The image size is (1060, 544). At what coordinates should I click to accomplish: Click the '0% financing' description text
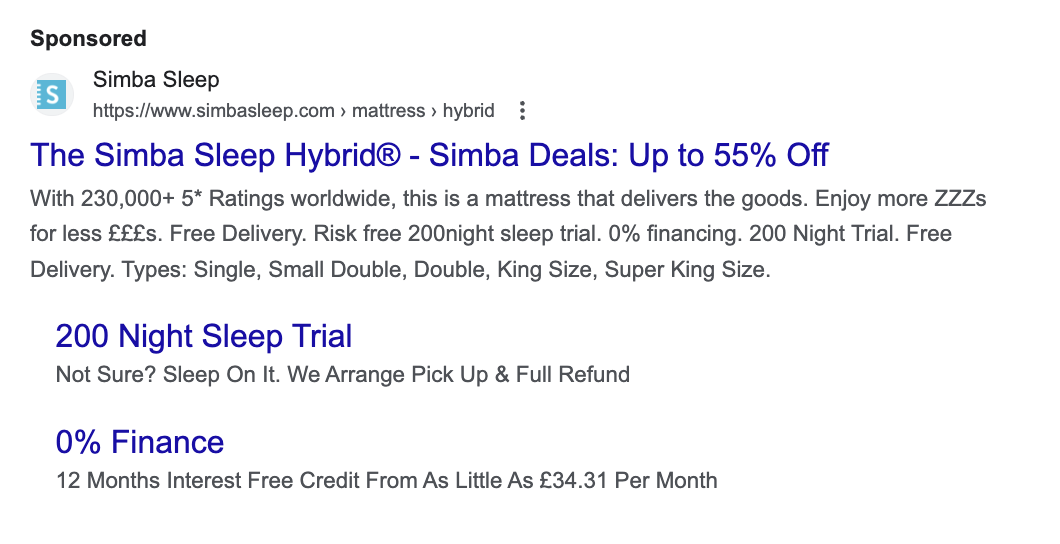pyautogui.click(x=684, y=234)
